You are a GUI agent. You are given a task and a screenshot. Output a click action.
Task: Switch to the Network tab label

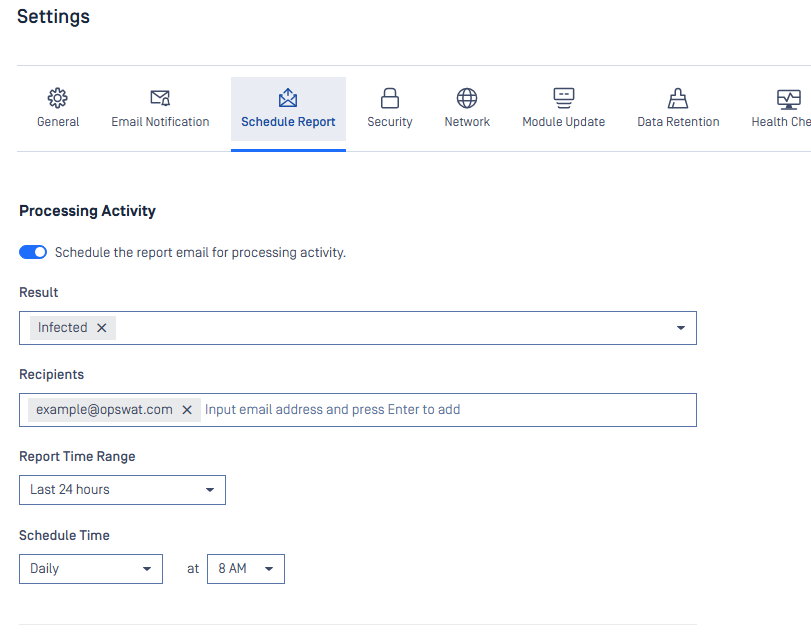tap(467, 122)
